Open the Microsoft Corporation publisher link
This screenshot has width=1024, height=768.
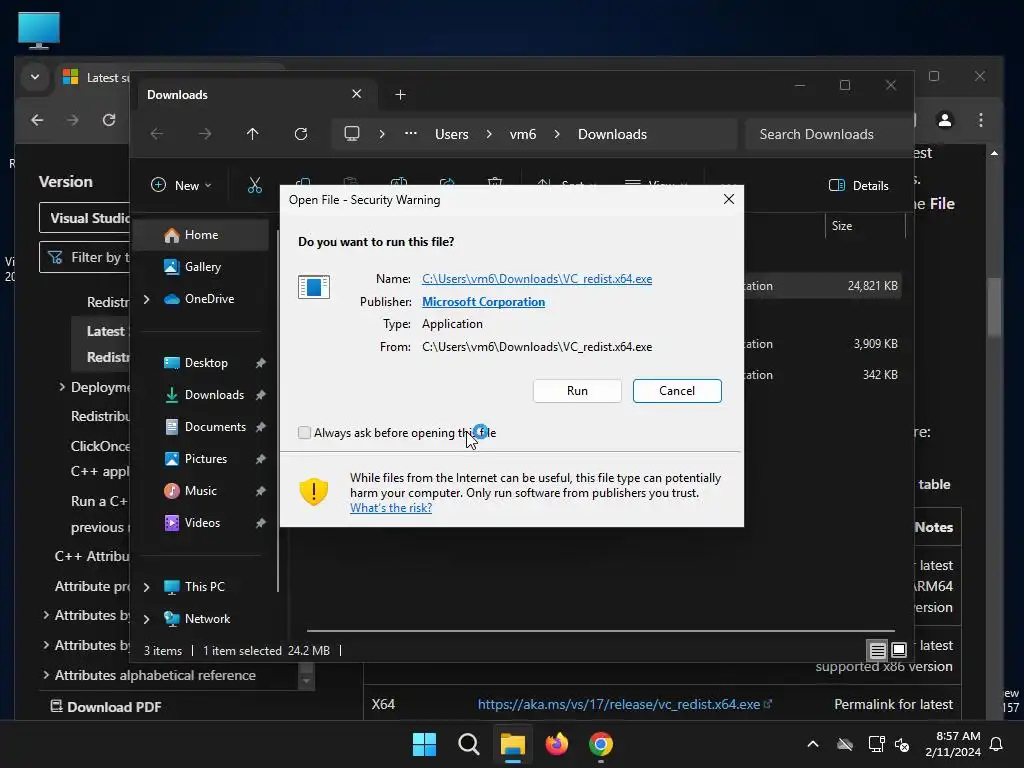click(x=483, y=302)
